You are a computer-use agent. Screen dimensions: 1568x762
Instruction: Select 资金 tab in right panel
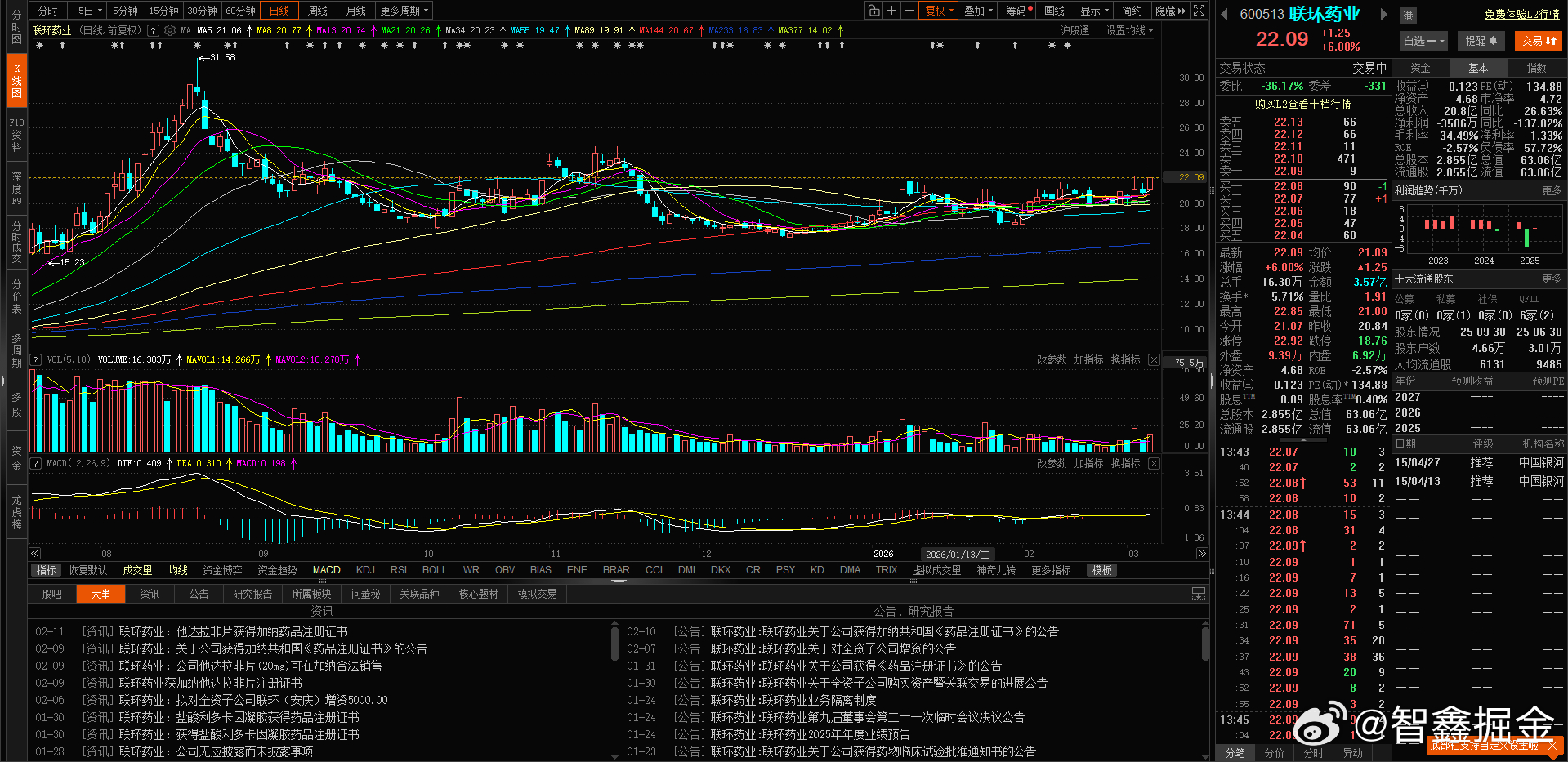[1420, 68]
